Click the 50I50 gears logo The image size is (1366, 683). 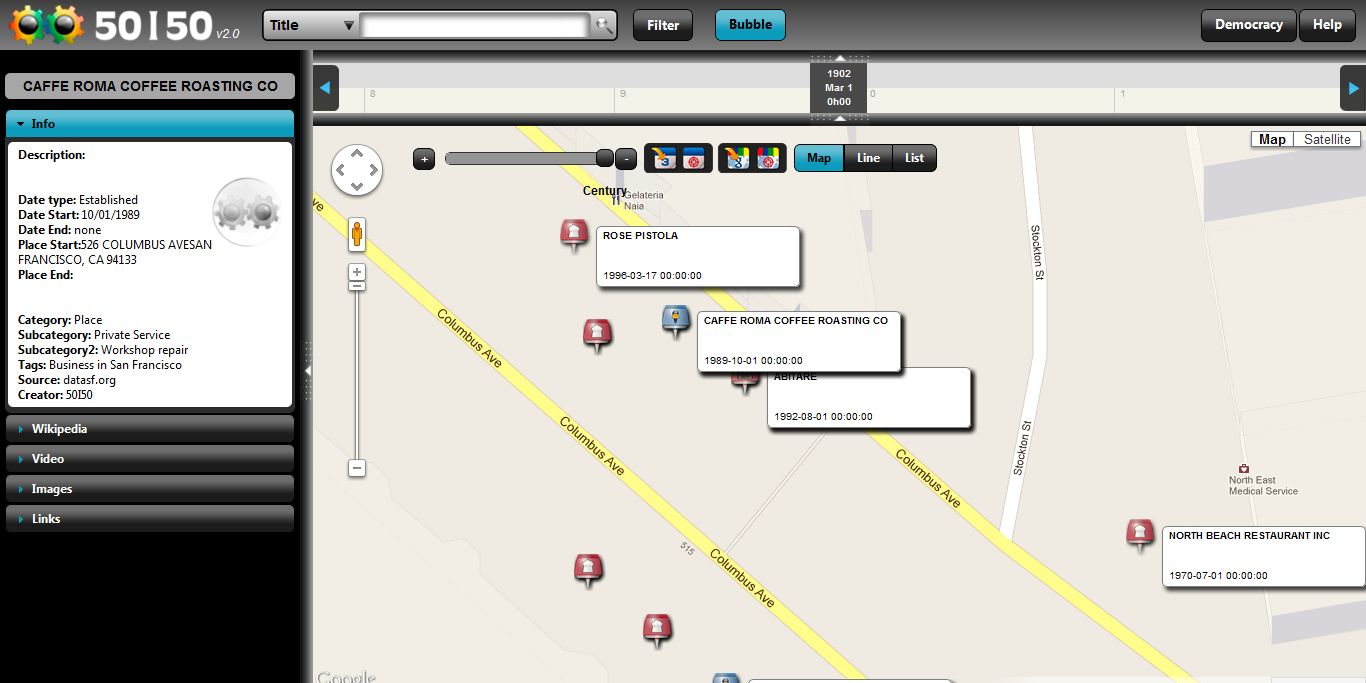47,24
